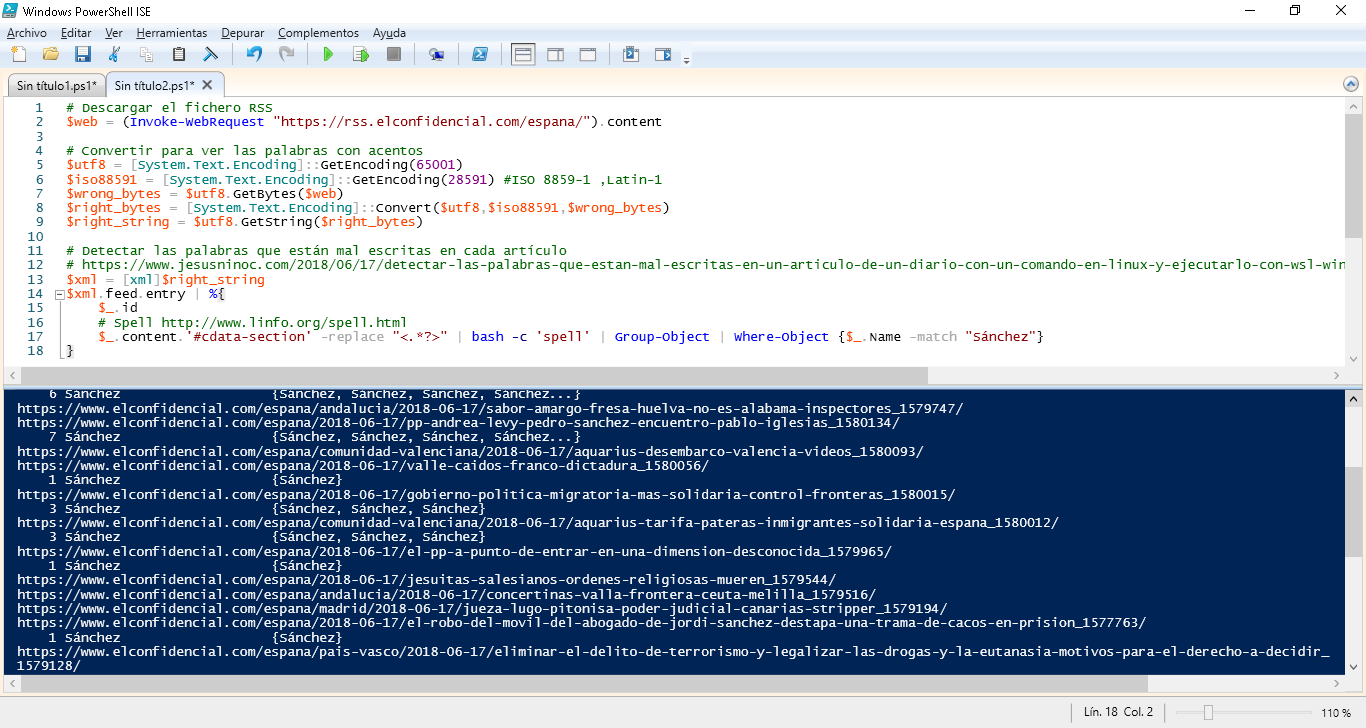Toggle Show Script Pane Top layout

[x=522, y=54]
